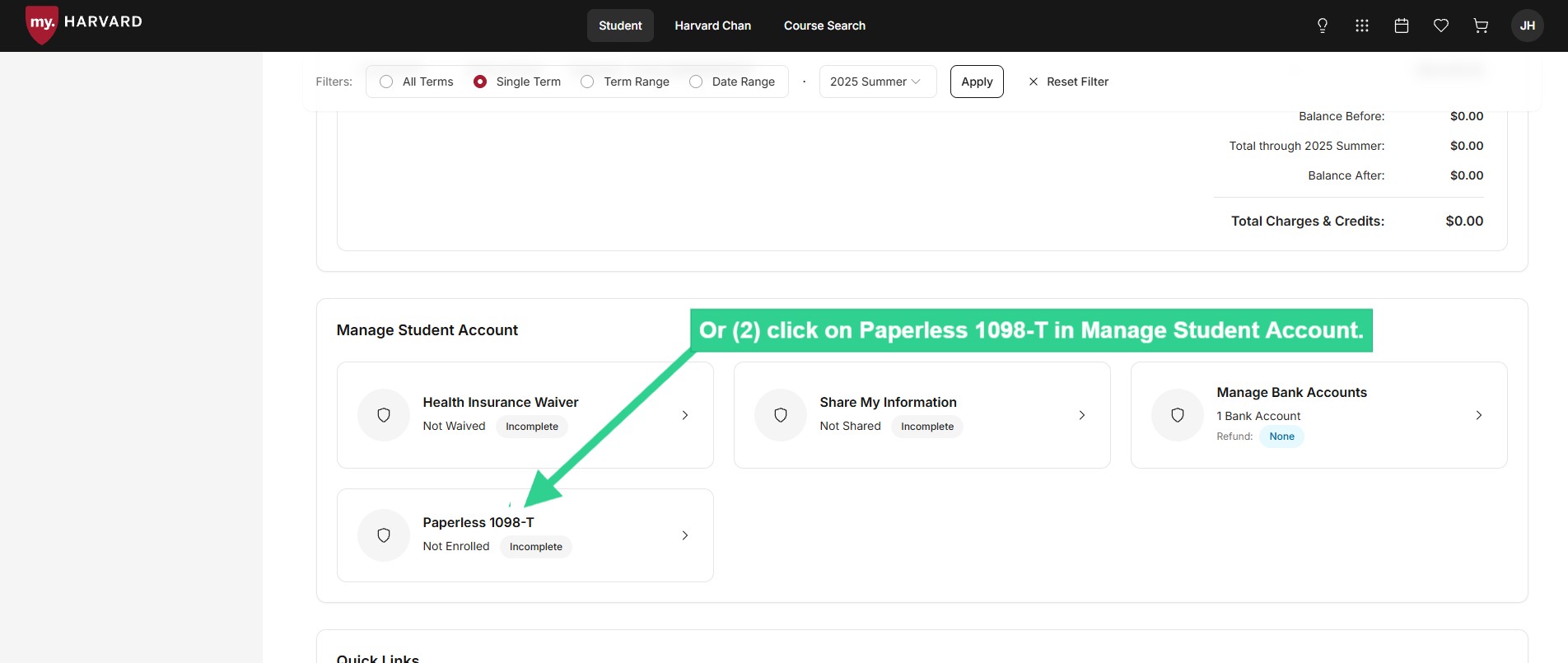The image size is (1568, 663).
Task: Expand Paperless 1098-T chevron arrow
Action: pyautogui.click(x=685, y=535)
